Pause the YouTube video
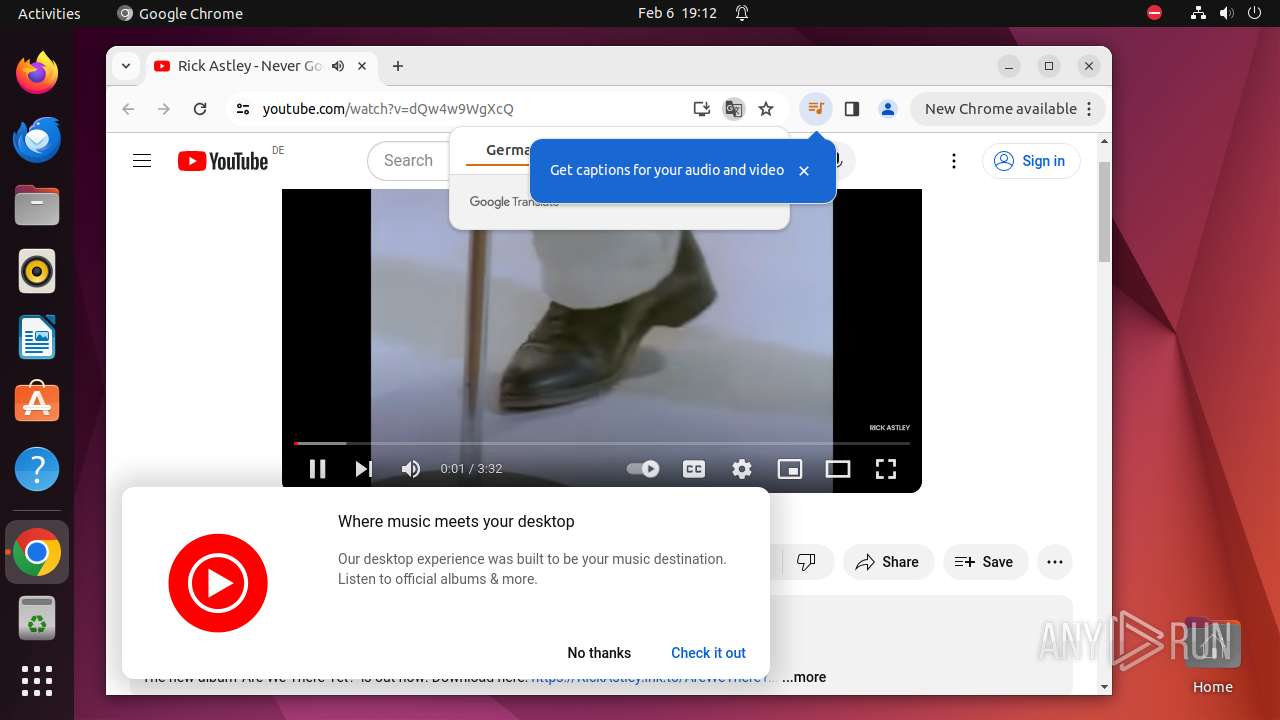Screen dimensions: 1280x720 pos(318,469)
